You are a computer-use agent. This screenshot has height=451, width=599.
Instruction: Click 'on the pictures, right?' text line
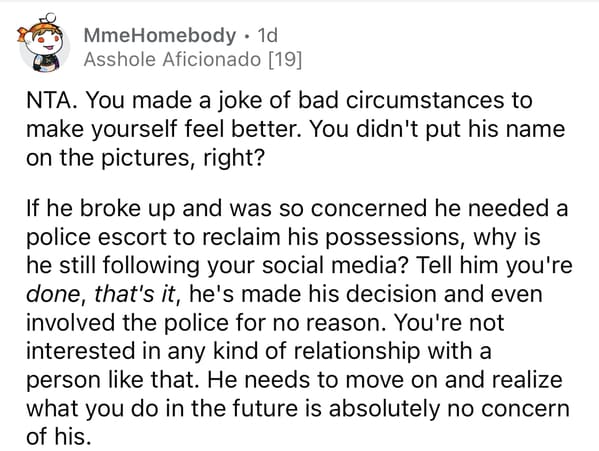click(145, 158)
